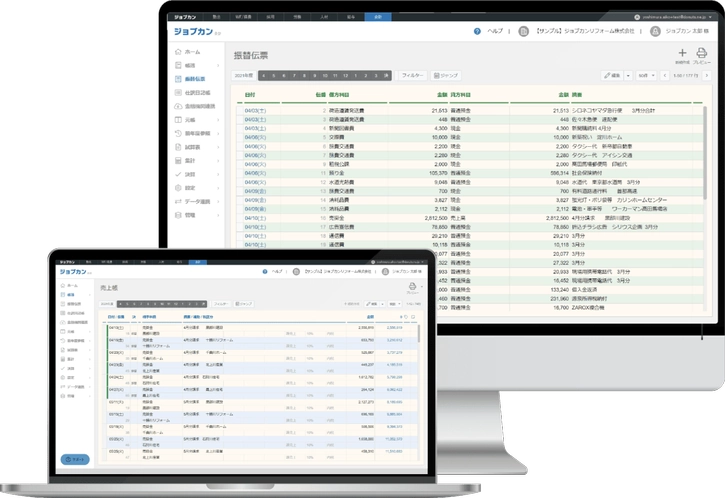Select month 12 in the monitor month bar
This screenshot has width=725, height=498.
click(345, 75)
